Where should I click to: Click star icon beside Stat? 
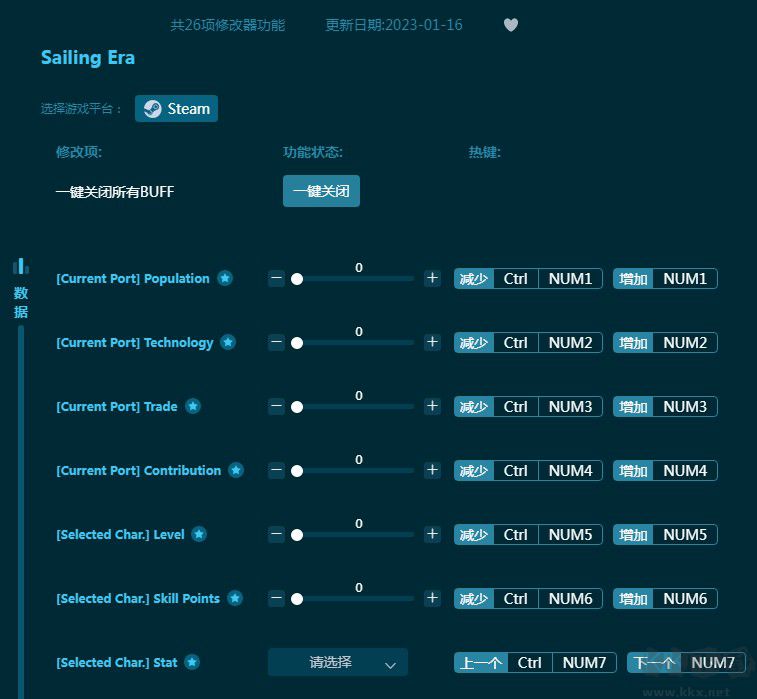[193, 662]
